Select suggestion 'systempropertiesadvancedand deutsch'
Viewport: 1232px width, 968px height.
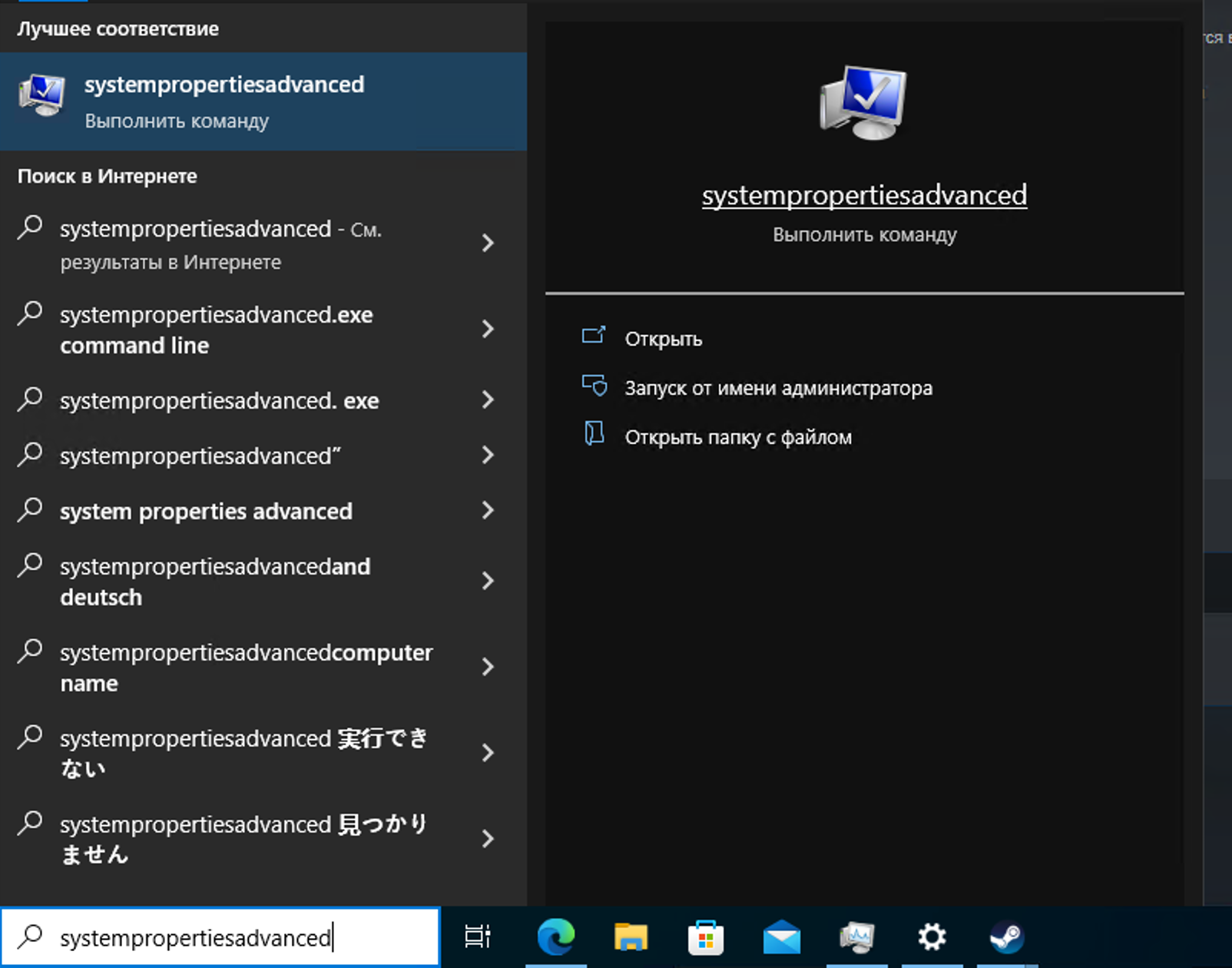click(263, 582)
